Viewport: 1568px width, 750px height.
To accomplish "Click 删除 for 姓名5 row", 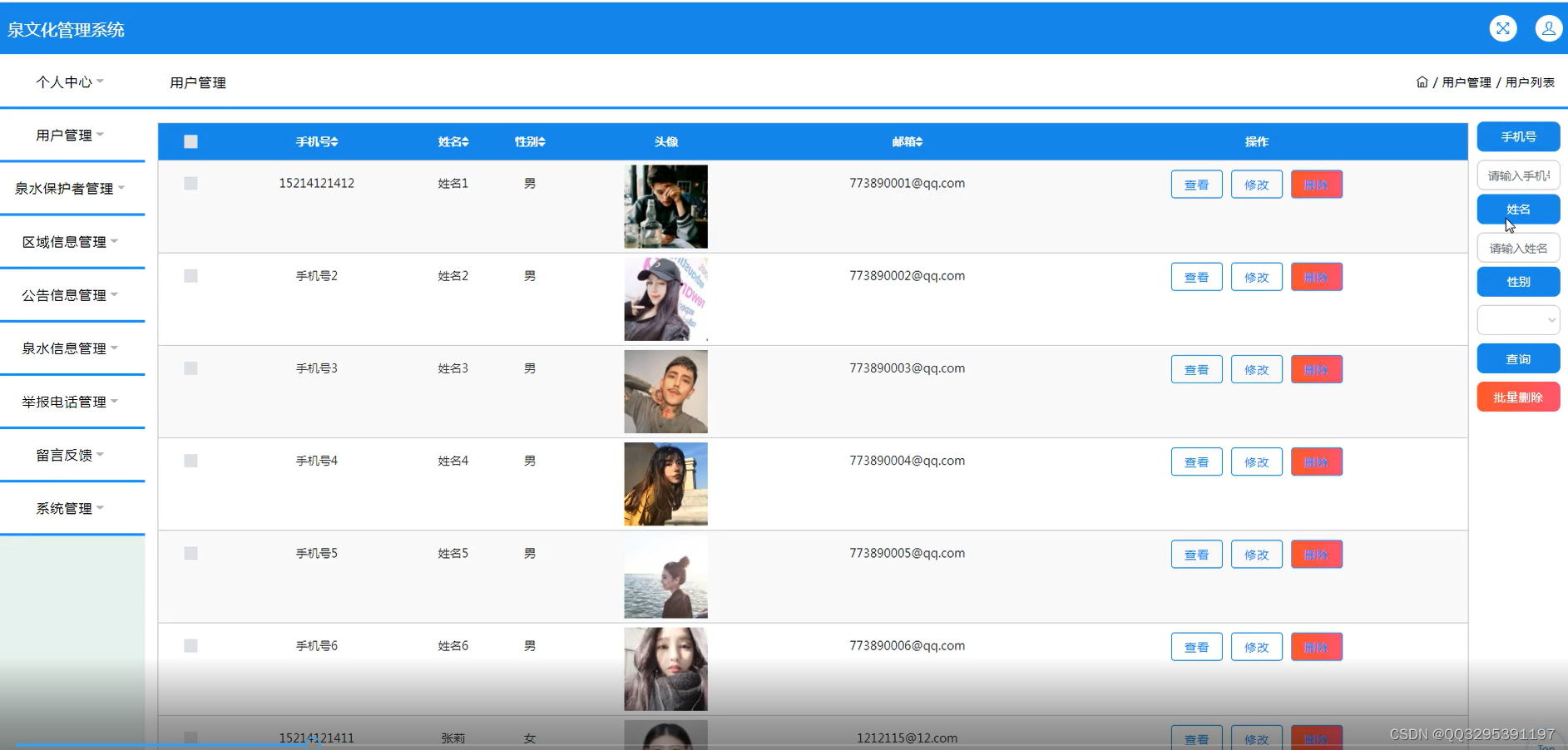I will coord(1316,555).
